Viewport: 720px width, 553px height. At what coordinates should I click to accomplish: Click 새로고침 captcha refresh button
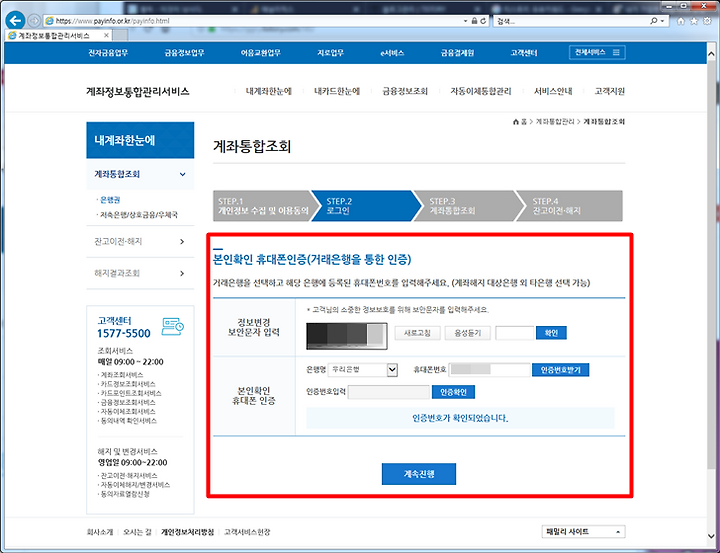click(417, 333)
